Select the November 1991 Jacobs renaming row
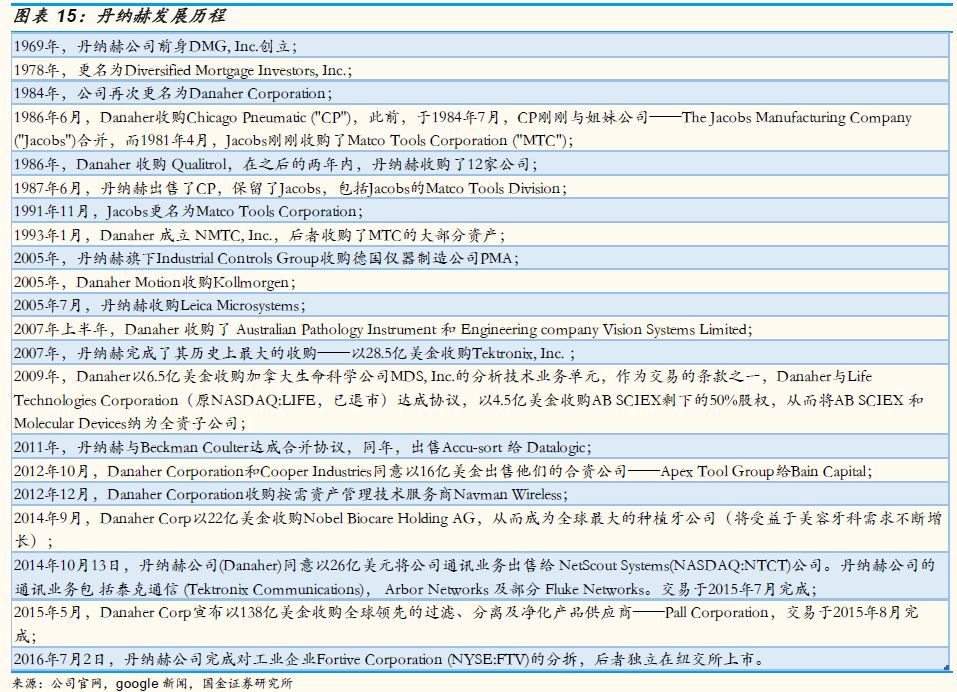 coord(188,211)
